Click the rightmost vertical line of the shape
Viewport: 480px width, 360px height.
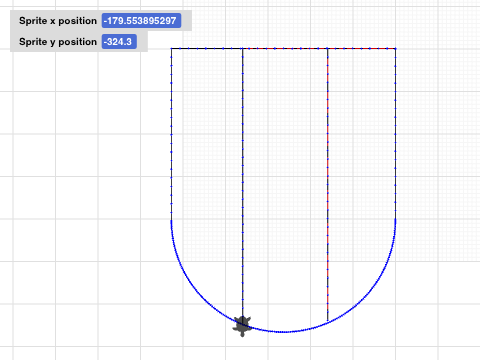(x=396, y=133)
